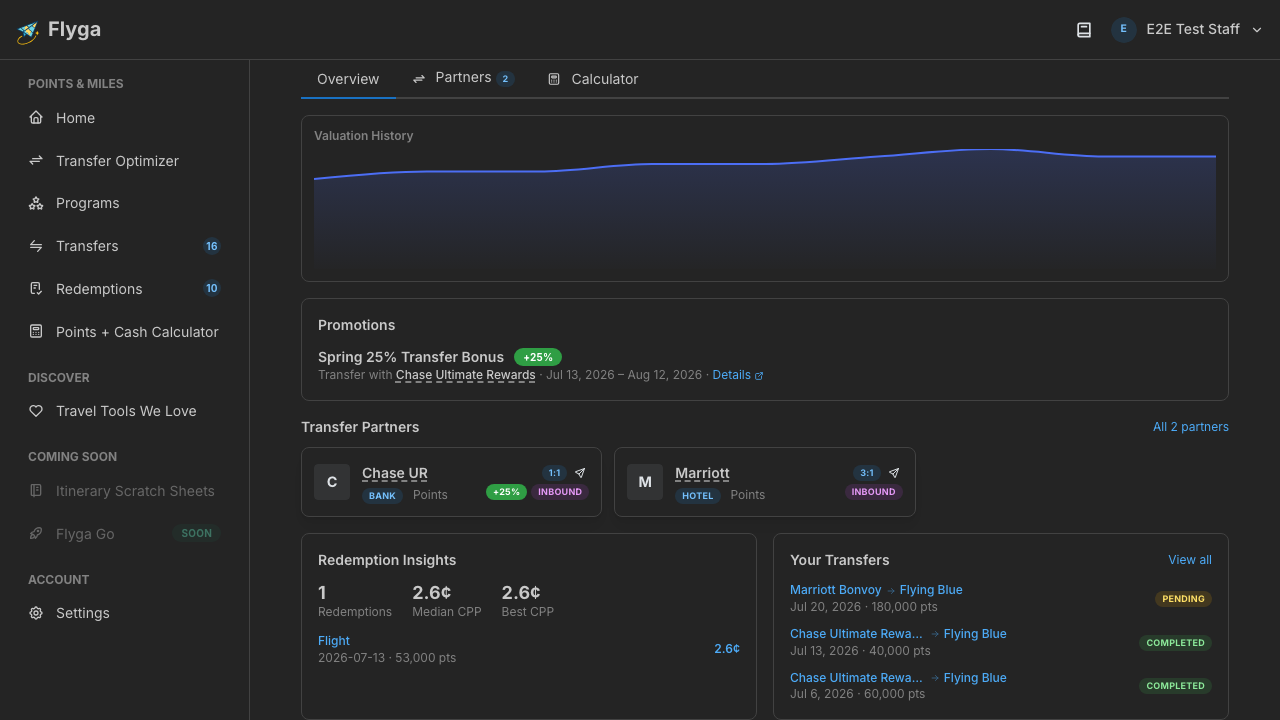
Task: Click the Home house icon in sidebar
Action: (x=36, y=117)
